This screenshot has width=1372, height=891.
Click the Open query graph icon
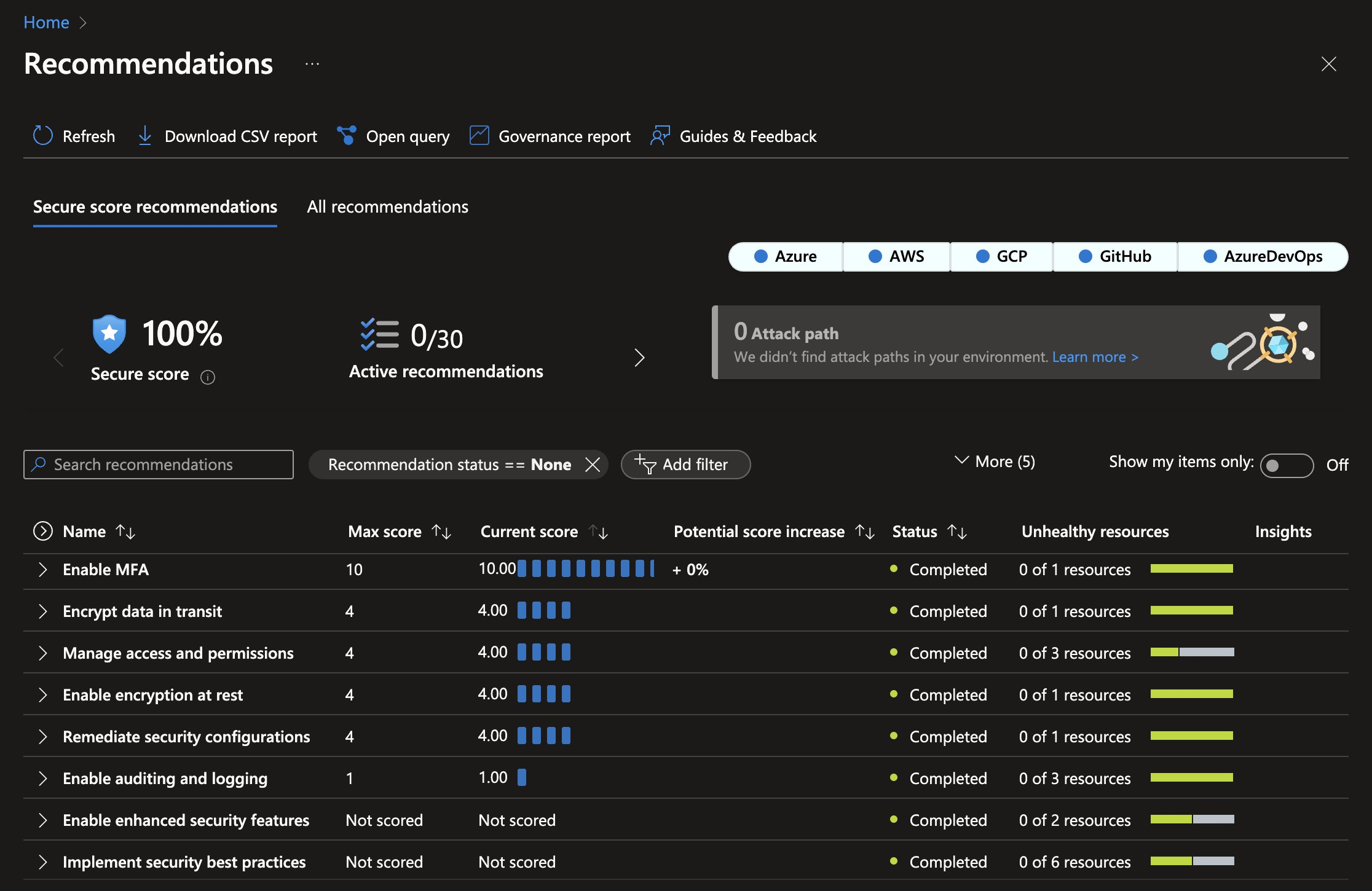coord(347,136)
